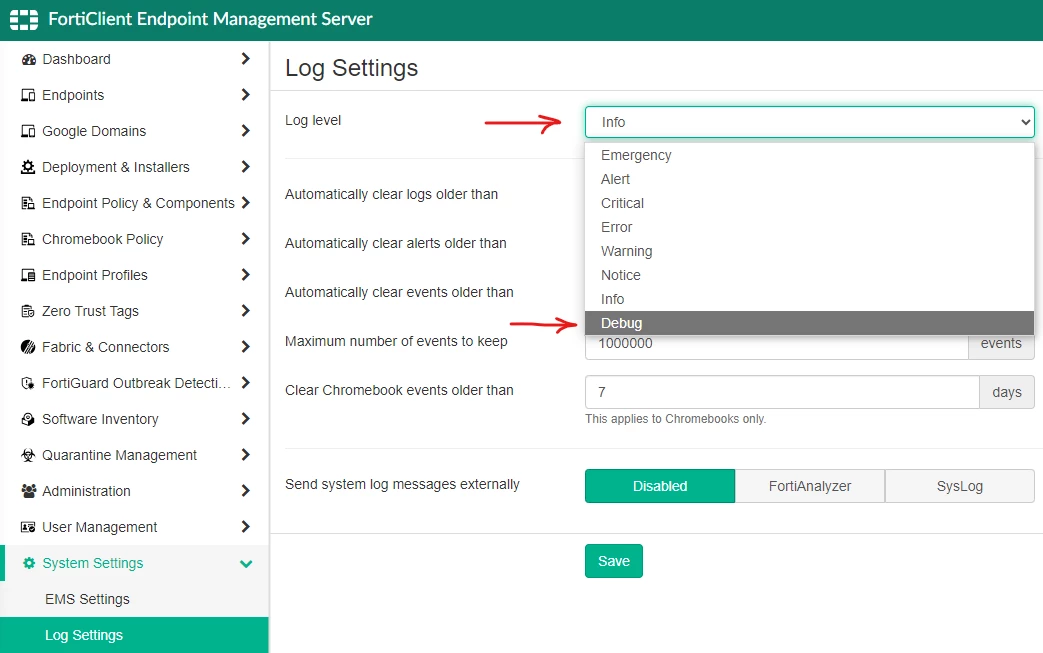Click the Deployment & Installers gear icon

[x=28, y=167]
